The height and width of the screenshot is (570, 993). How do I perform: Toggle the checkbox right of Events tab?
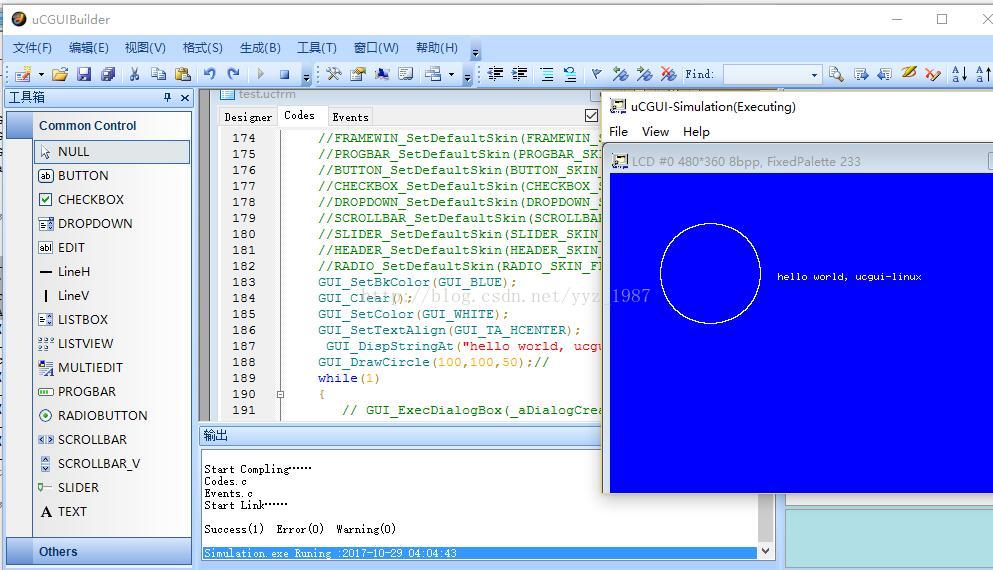(591, 116)
